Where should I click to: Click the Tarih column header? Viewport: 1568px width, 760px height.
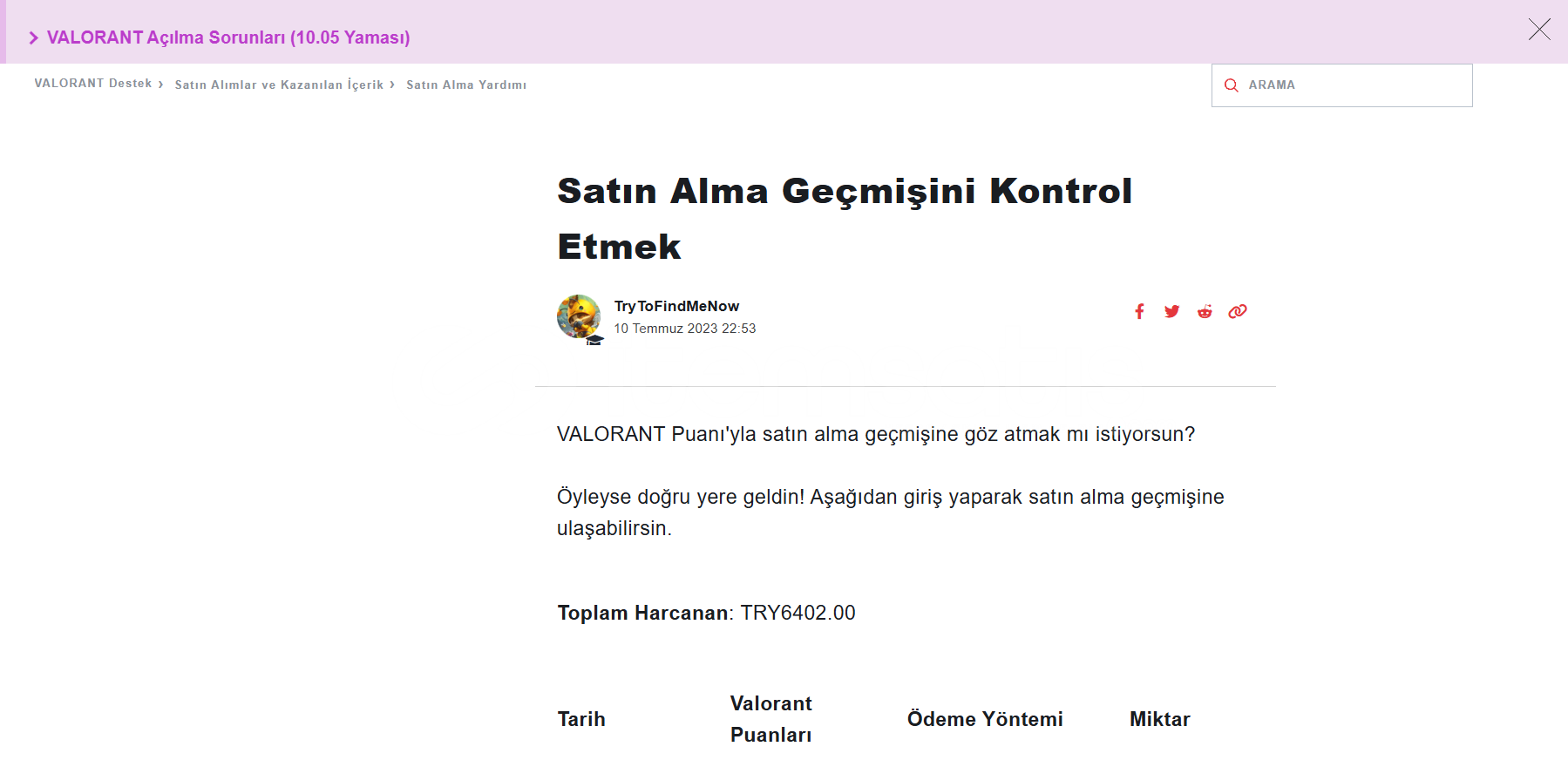point(581,719)
